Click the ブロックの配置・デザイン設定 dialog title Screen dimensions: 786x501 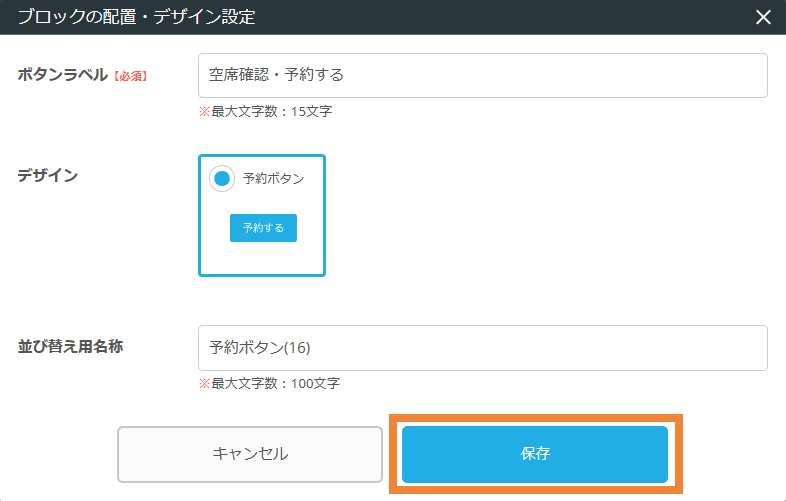click(136, 17)
